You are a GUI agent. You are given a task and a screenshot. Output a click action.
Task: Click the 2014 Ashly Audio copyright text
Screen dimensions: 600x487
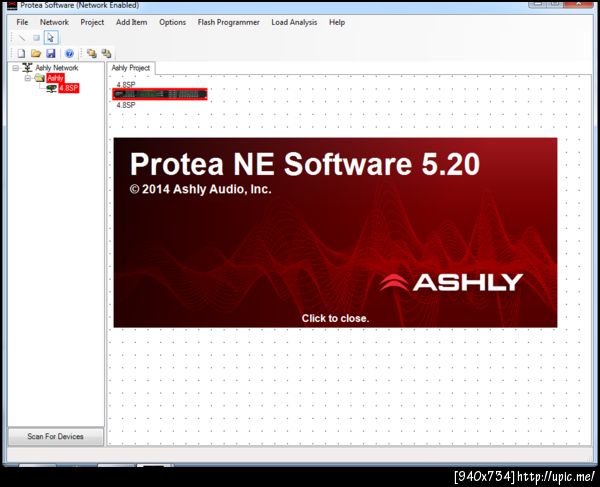pos(201,189)
